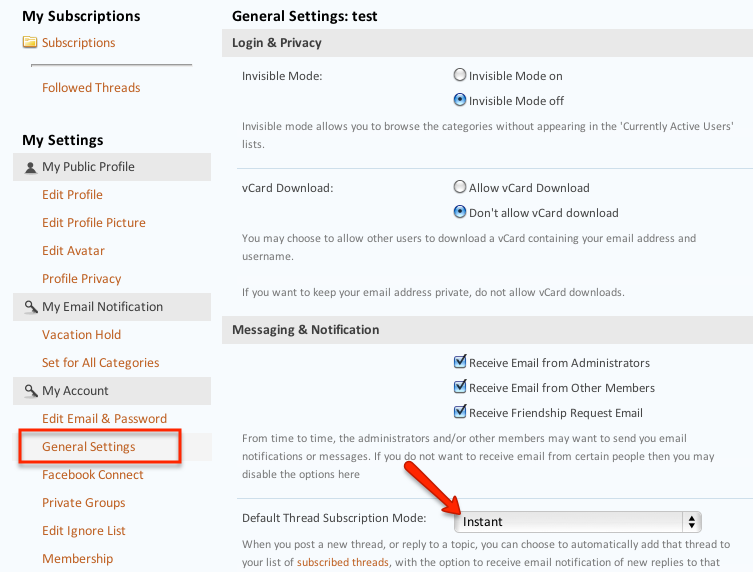Click the My Account wrench icon
This screenshot has width=753, height=572.
pyautogui.click(x=31, y=391)
